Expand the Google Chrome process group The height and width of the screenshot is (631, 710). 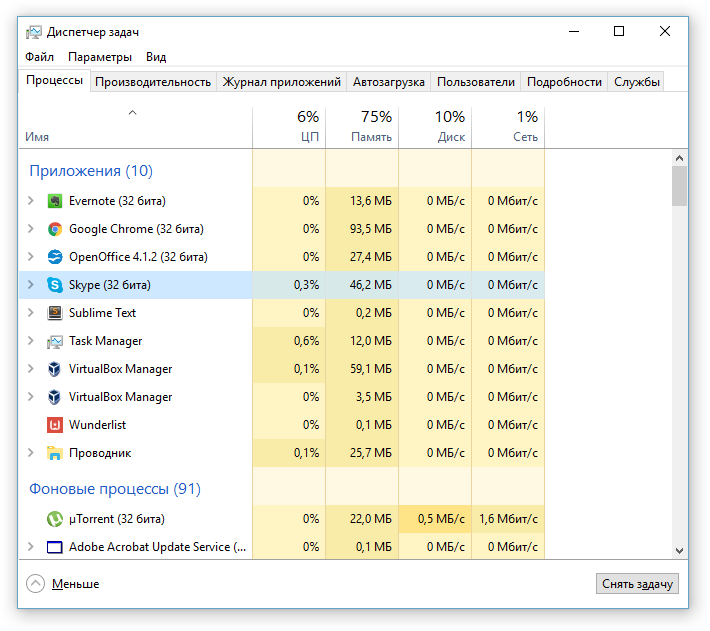pos(31,229)
